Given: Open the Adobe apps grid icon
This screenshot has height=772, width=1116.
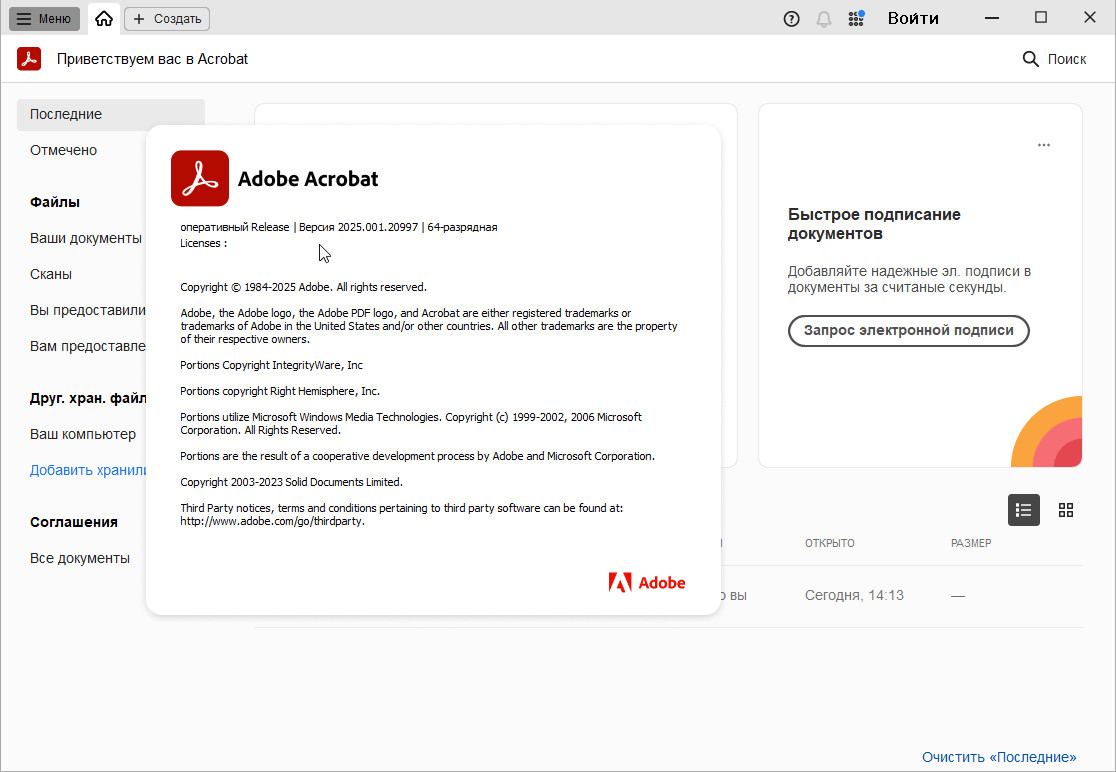Looking at the screenshot, I should tap(856, 18).
